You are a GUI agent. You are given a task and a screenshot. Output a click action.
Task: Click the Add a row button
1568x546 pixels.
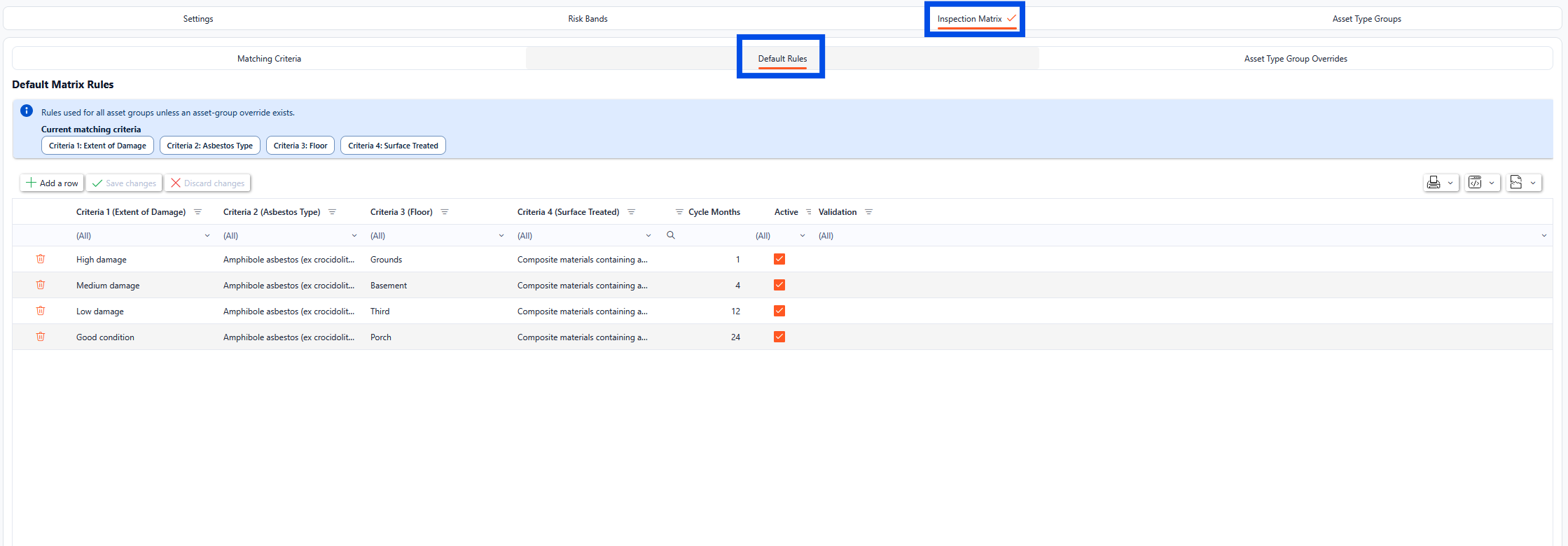tap(53, 183)
